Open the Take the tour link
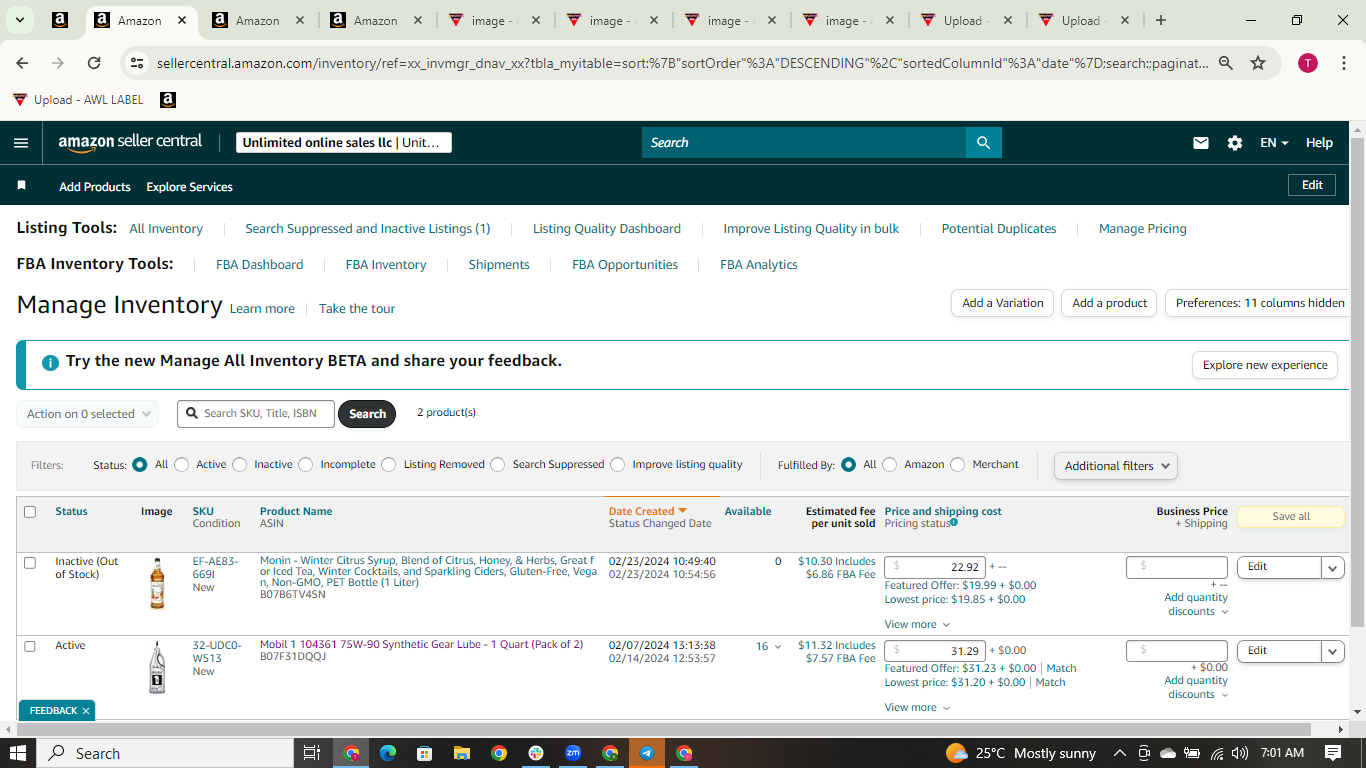This screenshot has width=1366, height=768. coord(357,309)
